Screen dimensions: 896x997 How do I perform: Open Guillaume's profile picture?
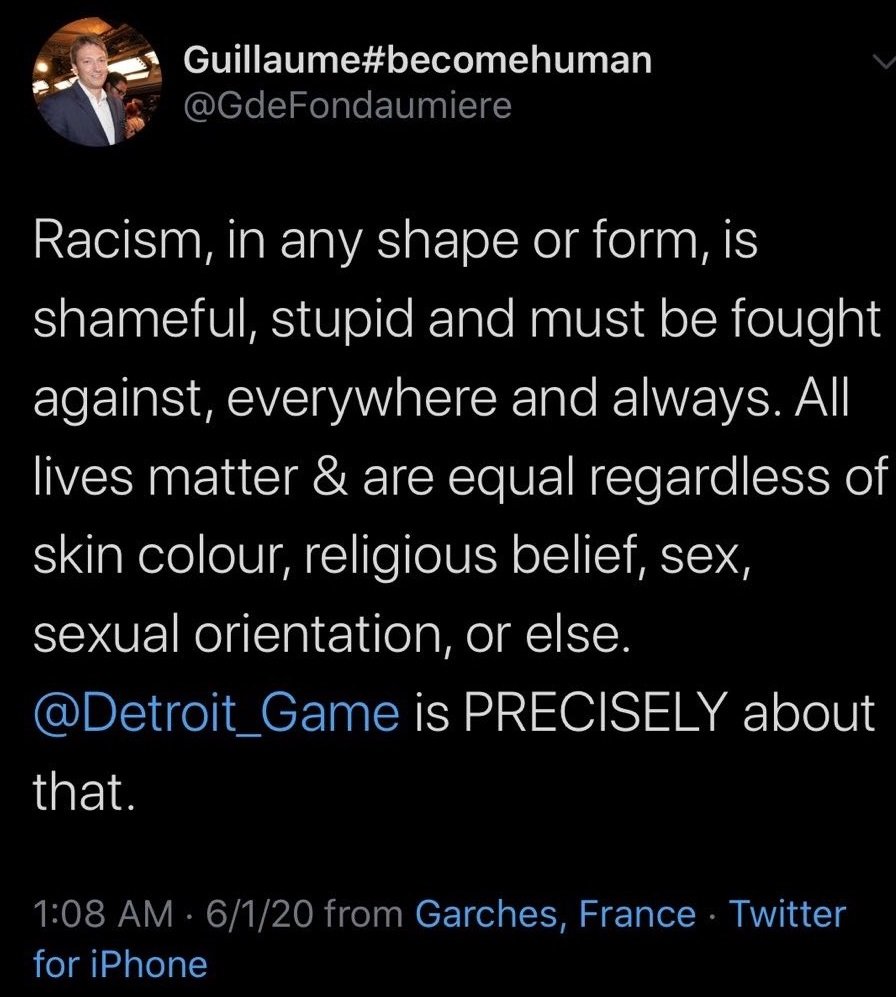pos(97,83)
